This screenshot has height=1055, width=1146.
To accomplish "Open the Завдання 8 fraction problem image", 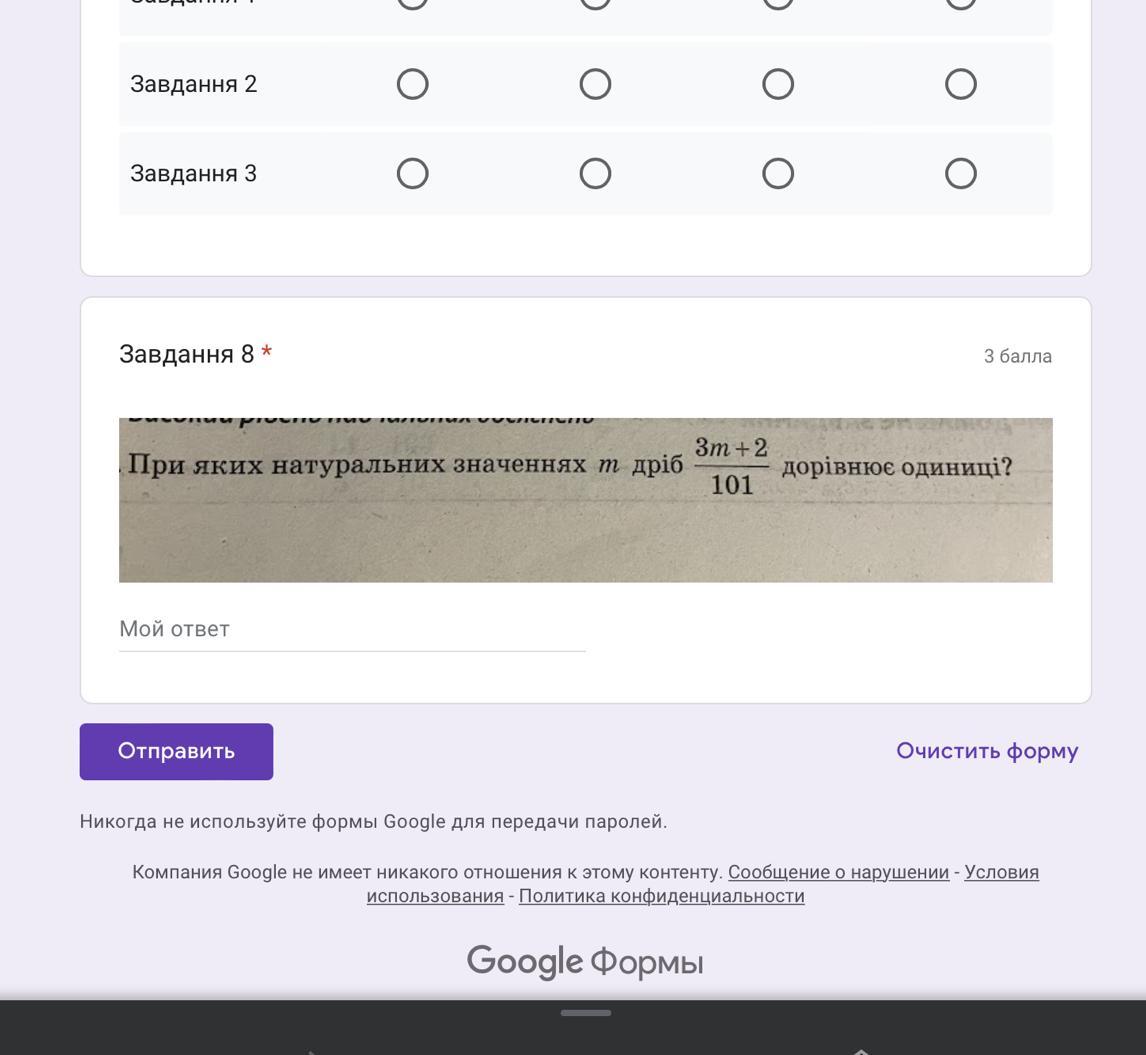I will 585,500.
